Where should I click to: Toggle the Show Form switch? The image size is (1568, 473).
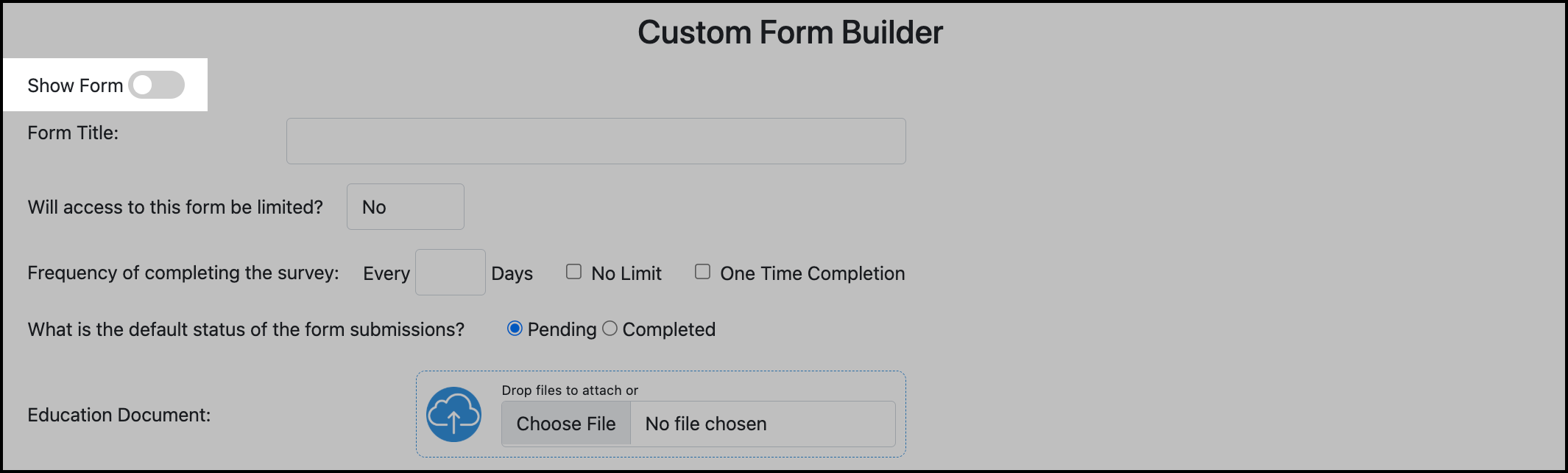pyautogui.click(x=156, y=85)
